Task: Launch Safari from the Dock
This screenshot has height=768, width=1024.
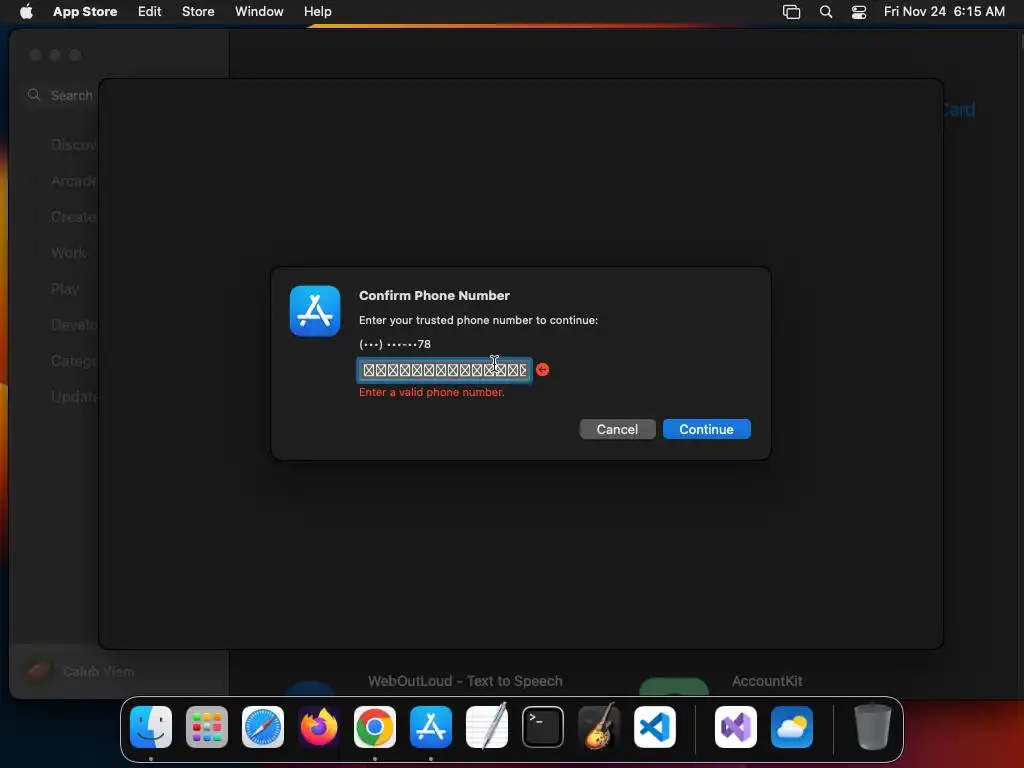Action: click(x=263, y=727)
